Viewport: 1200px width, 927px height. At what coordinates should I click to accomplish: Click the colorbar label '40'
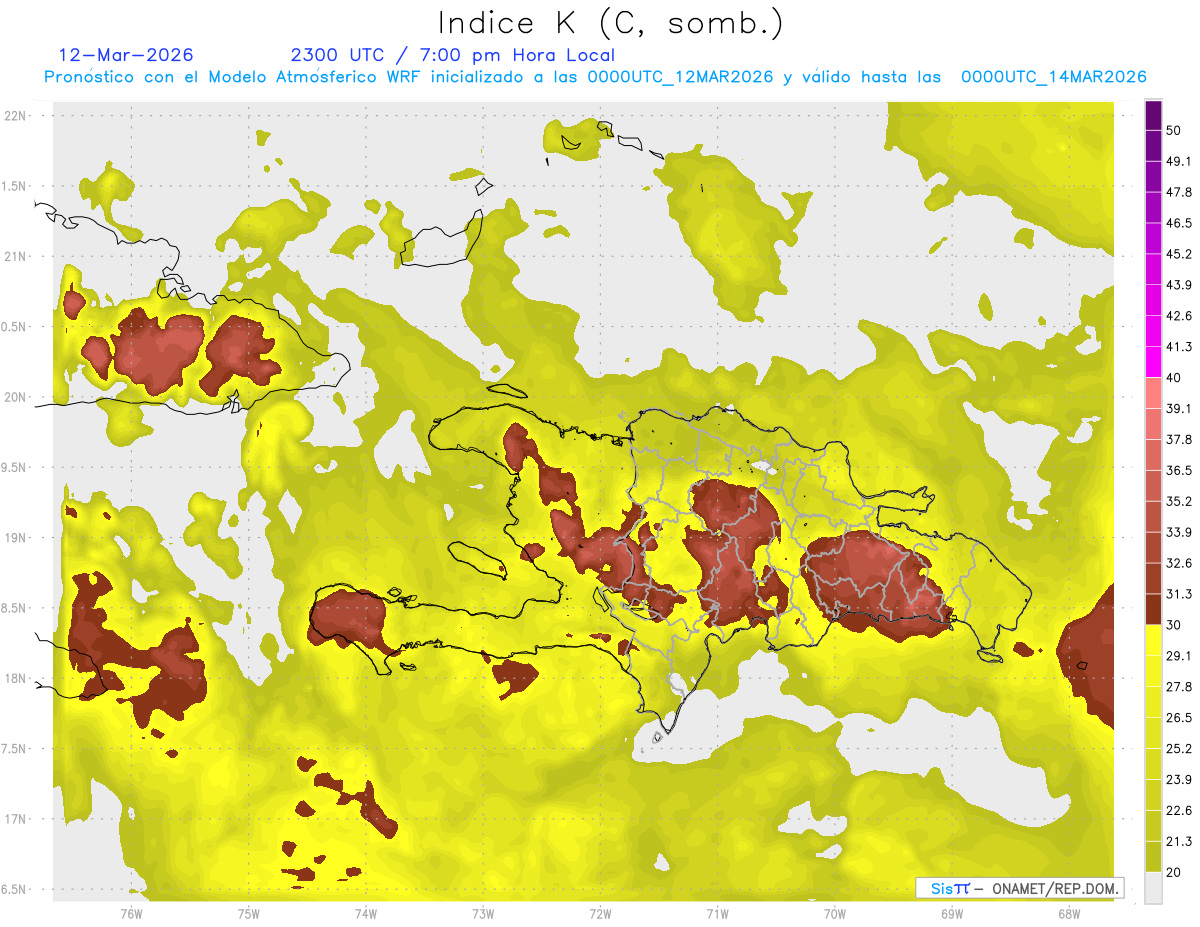tap(1175, 378)
